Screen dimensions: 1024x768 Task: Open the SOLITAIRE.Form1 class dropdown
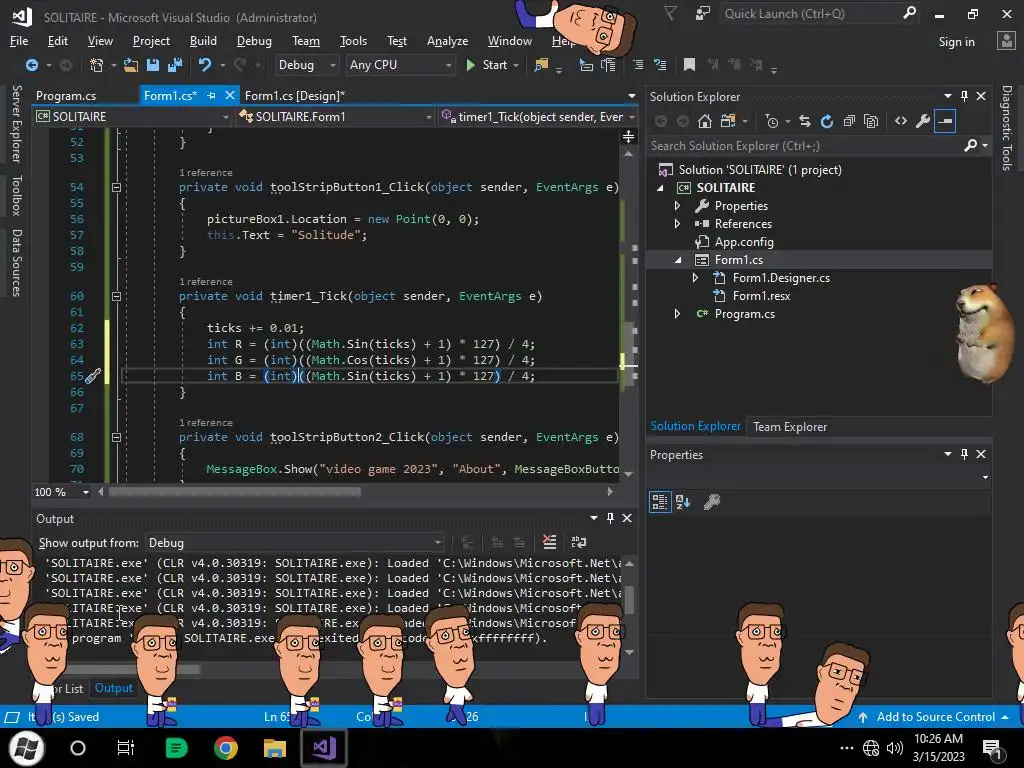(336, 116)
